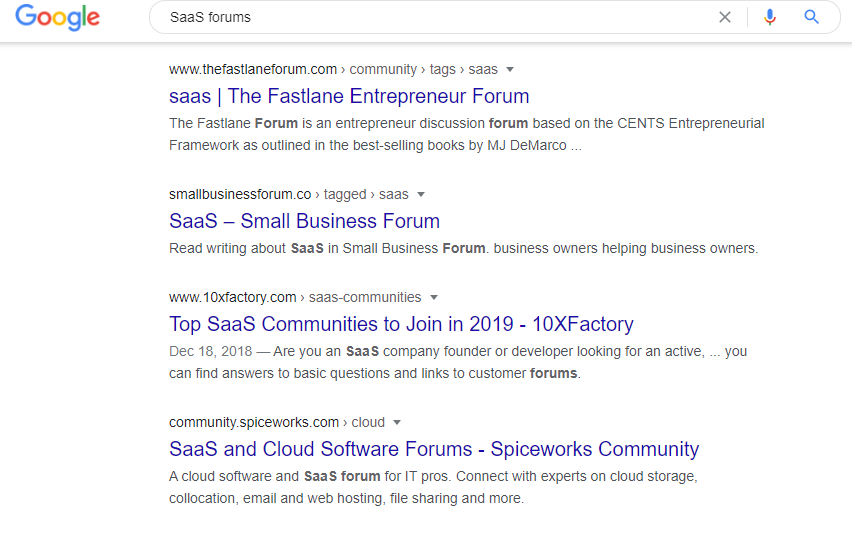This screenshot has width=852, height=535.
Task: Click the smallbusinessforum.co › tagged › saas URL
Action: click(289, 194)
